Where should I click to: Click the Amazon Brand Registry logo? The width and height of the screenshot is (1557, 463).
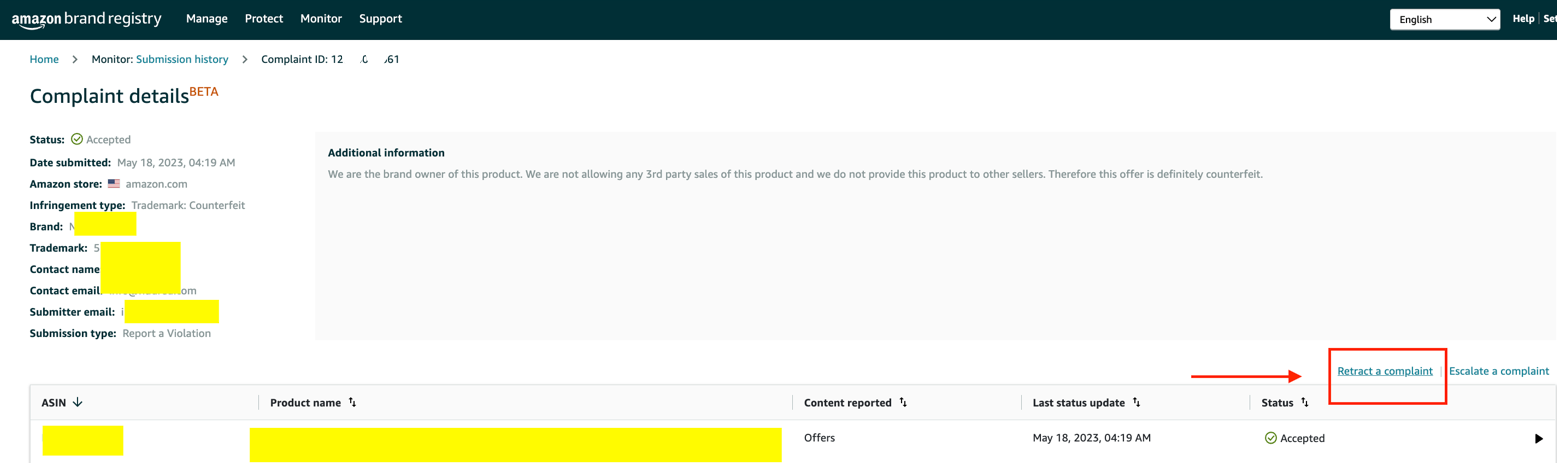click(x=88, y=19)
